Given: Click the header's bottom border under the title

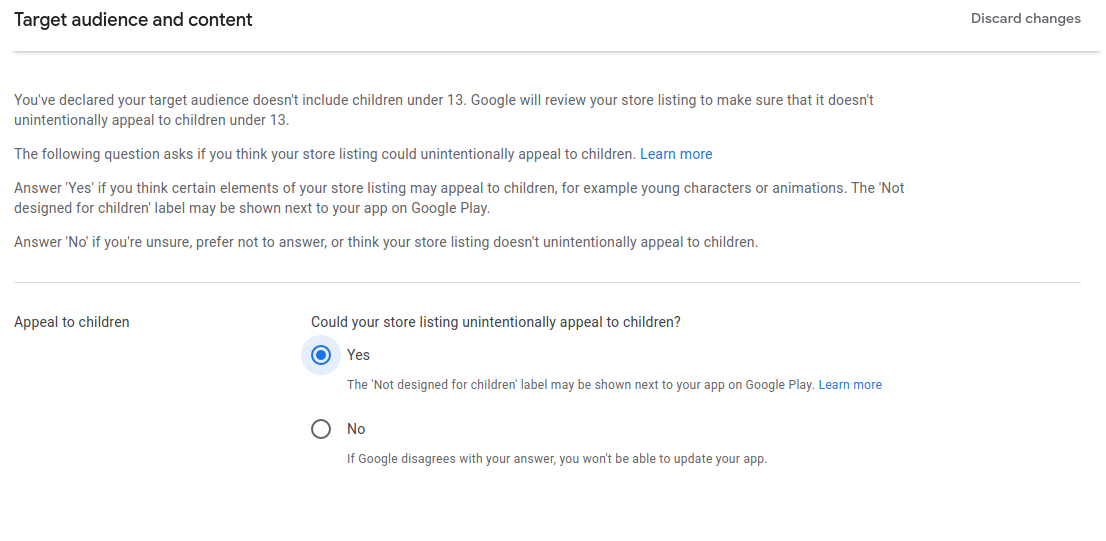Looking at the screenshot, I should pos(553,51).
